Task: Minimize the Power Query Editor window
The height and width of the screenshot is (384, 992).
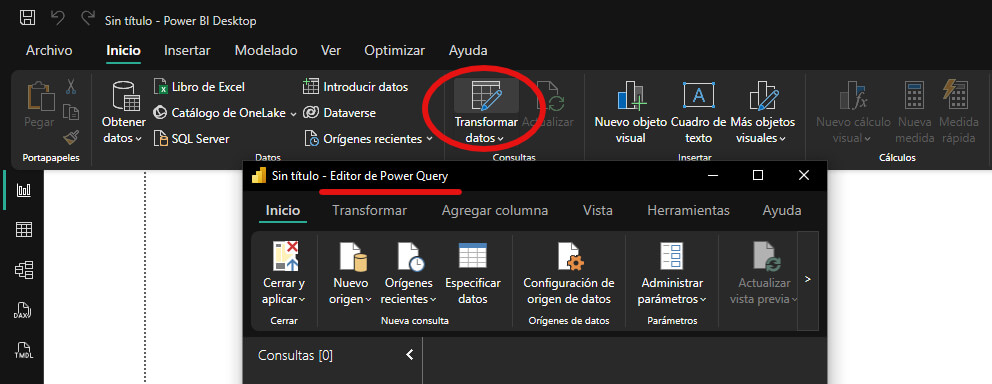Action: pyautogui.click(x=712, y=175)
